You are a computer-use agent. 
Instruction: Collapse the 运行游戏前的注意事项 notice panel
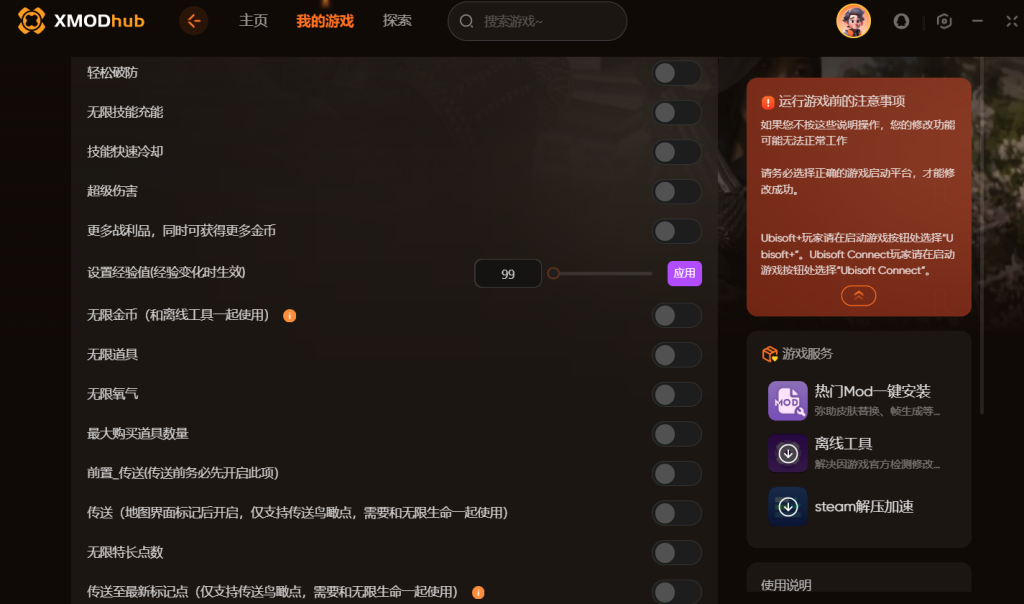click(x=858, y=296)
